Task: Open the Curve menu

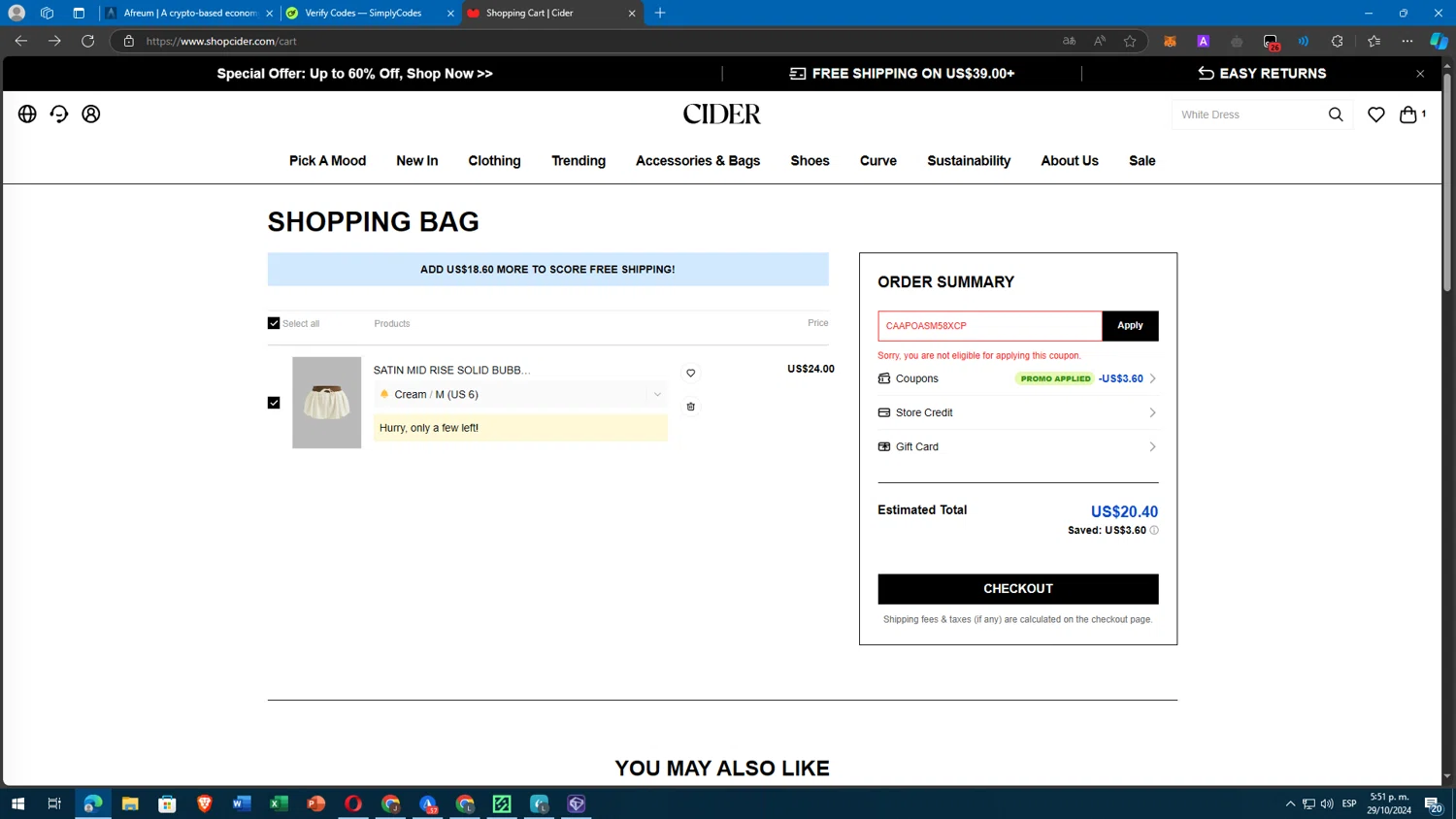Action: (x=878, y=161)
